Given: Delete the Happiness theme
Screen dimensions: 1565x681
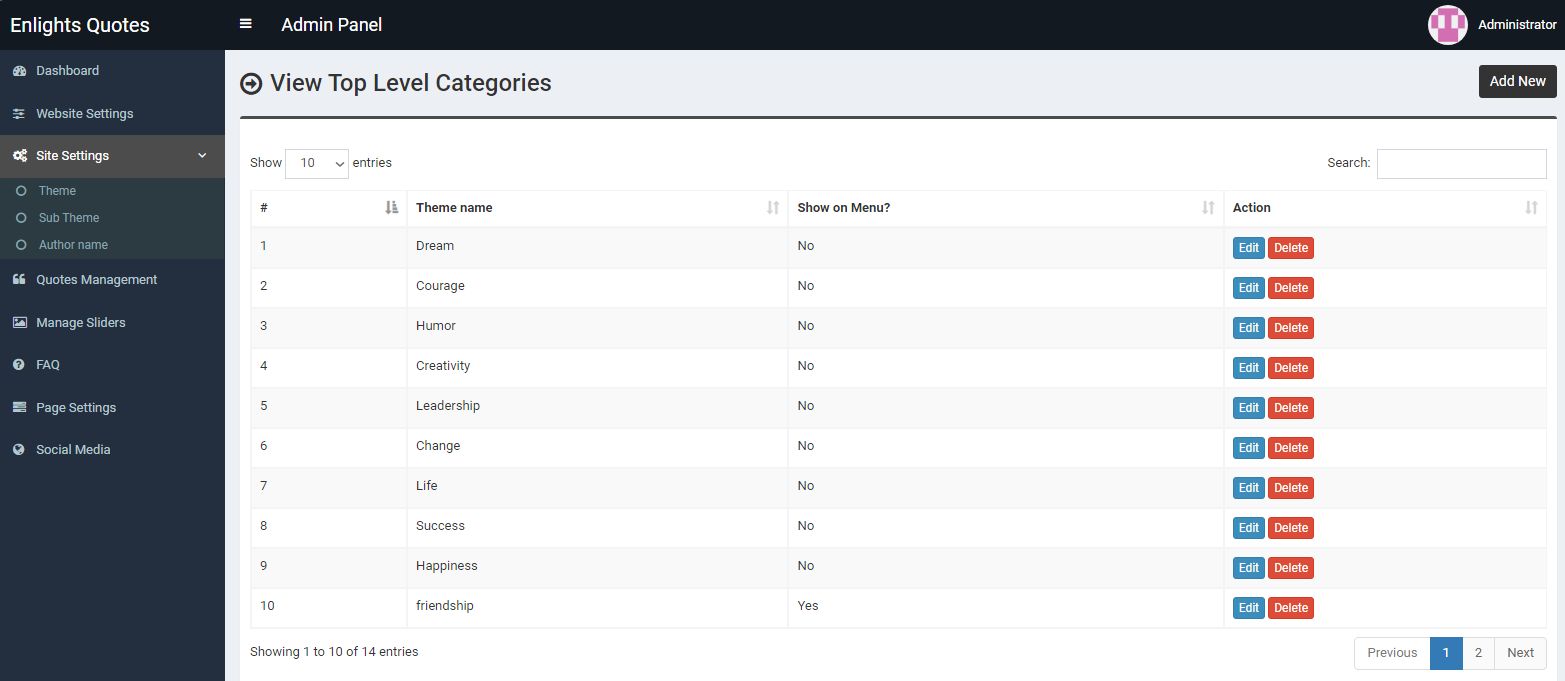Looking at the screenshot, I should click(x=1291, y=568).
